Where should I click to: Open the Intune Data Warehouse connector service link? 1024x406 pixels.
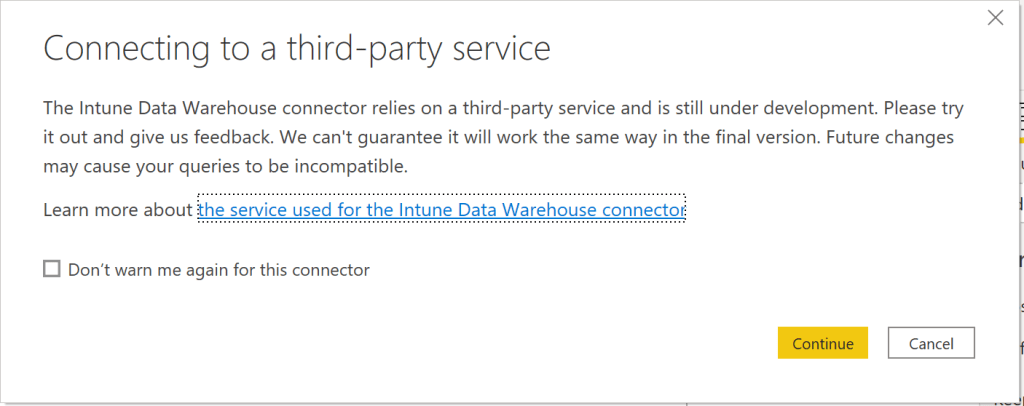coord(442,210)
